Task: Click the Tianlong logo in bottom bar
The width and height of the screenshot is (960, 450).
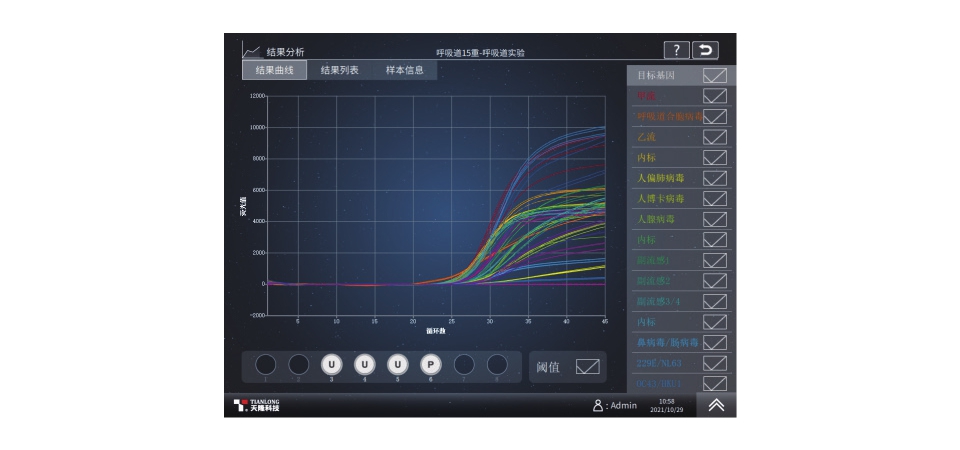Action: click(x=256, y=405)
